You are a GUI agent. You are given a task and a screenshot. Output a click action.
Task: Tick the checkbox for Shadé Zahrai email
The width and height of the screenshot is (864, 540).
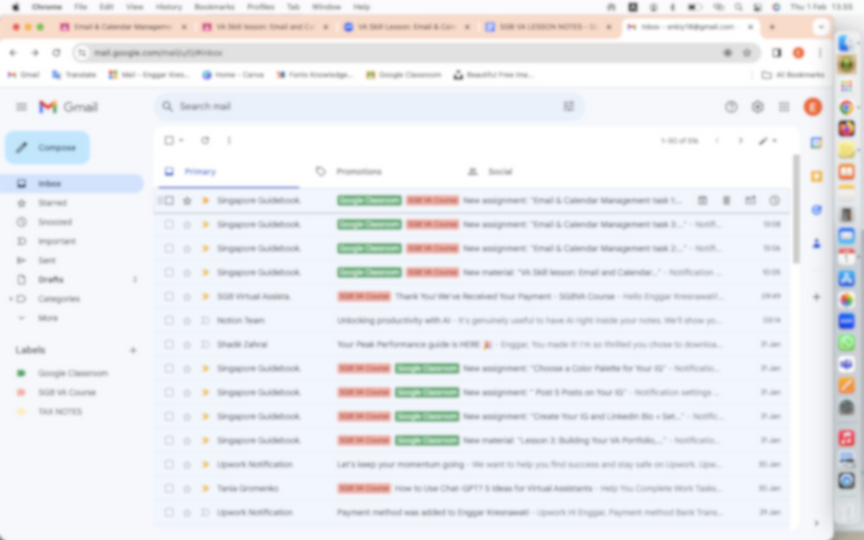[169, 344]
